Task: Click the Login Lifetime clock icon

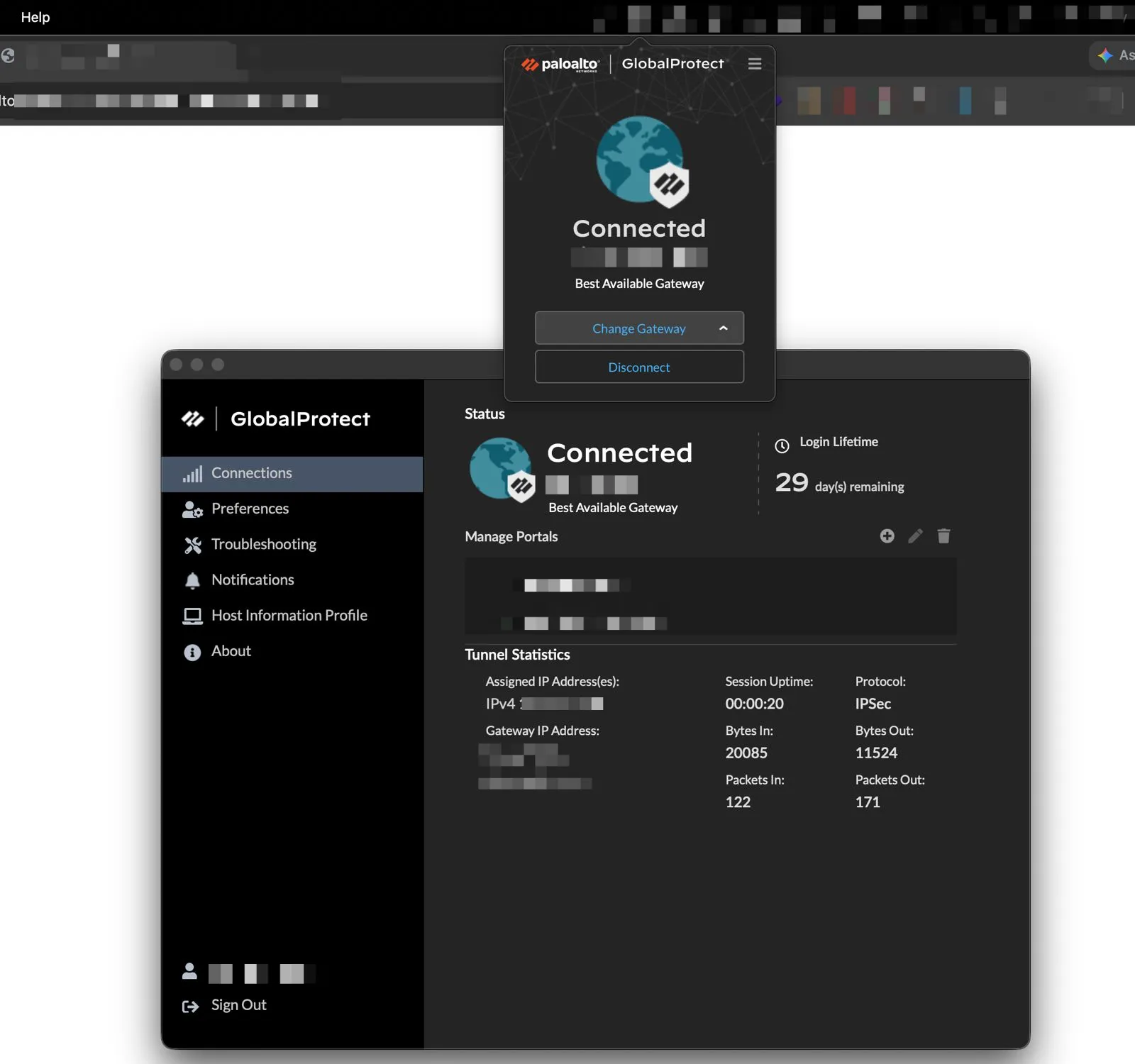Action: (782, 445)
